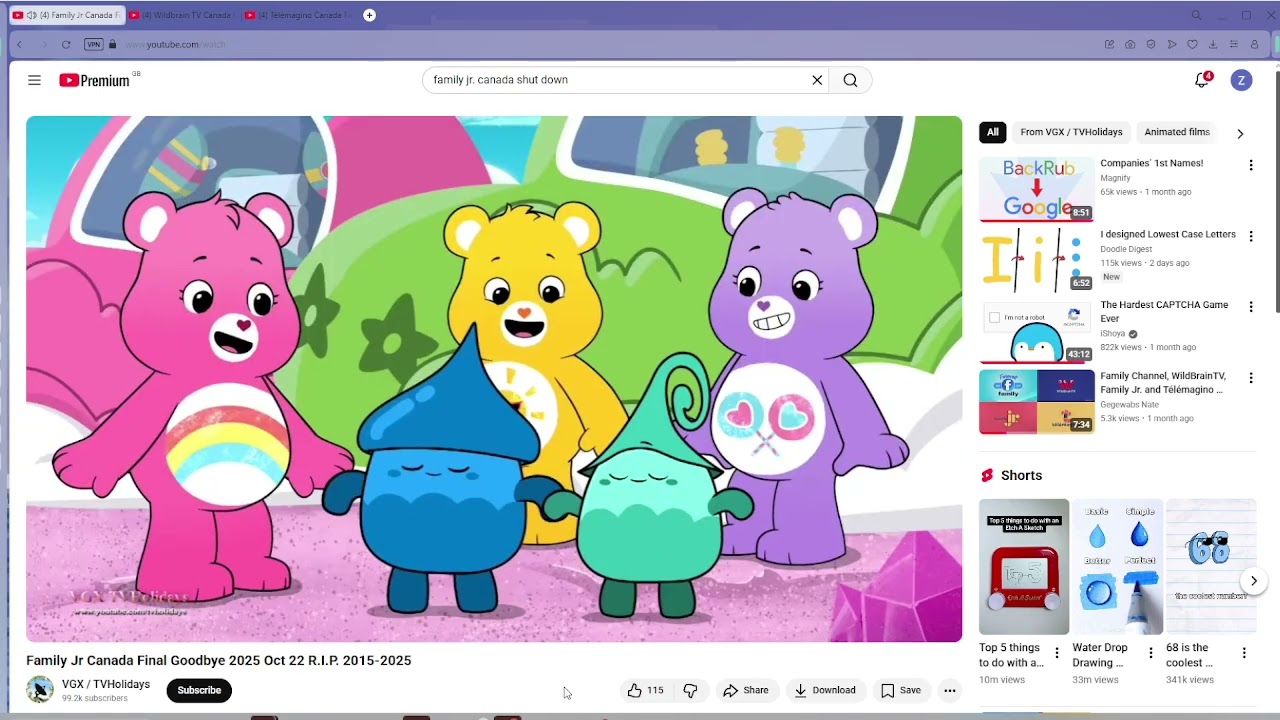Open options for The Hardest CAPTCHA Game Ever
The width and height of the screenshot is (1280, 720).
click(x=1250, y=307)
